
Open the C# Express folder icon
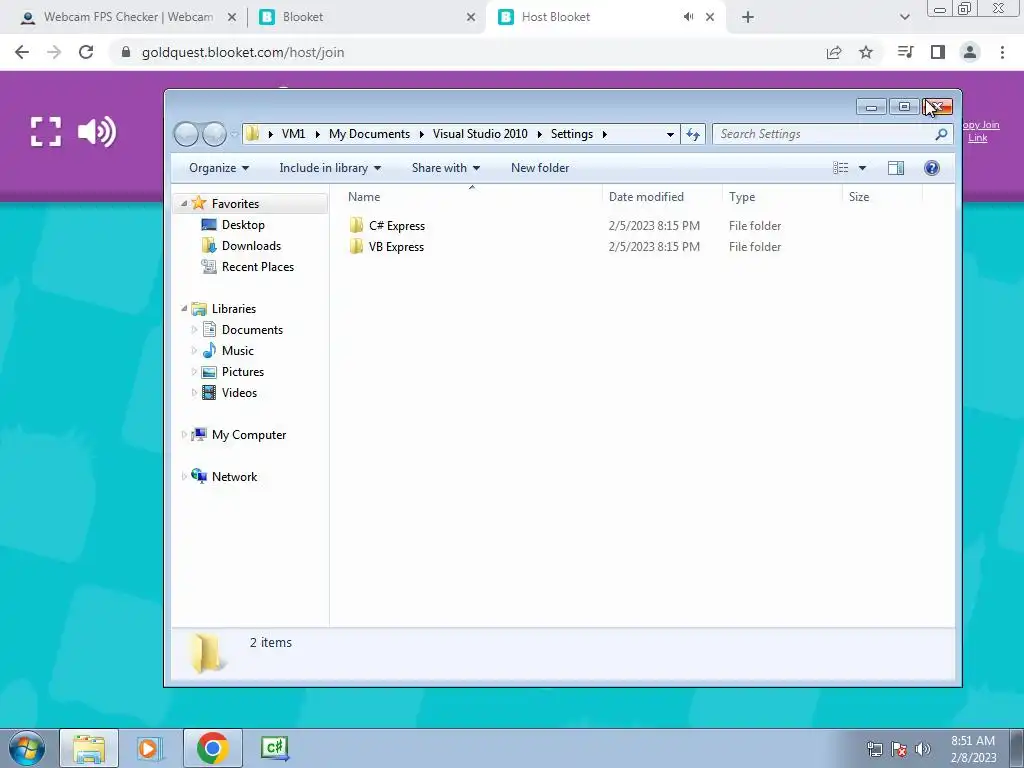click(x=357, y=225)
